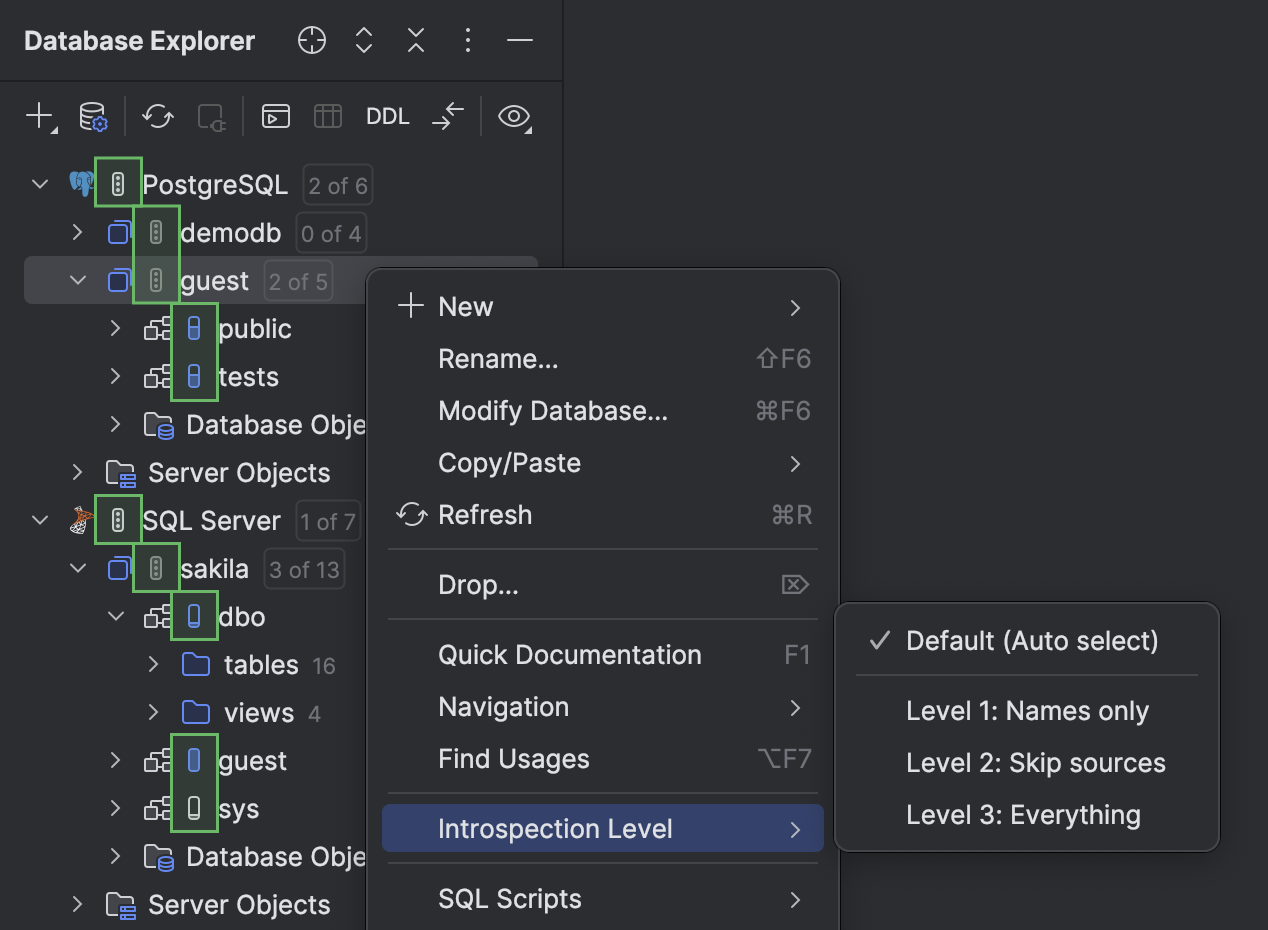This screenshot has height=930, width=1268.
Task: Expand the guest schema under sakila
Action: [x=114, y=760]
